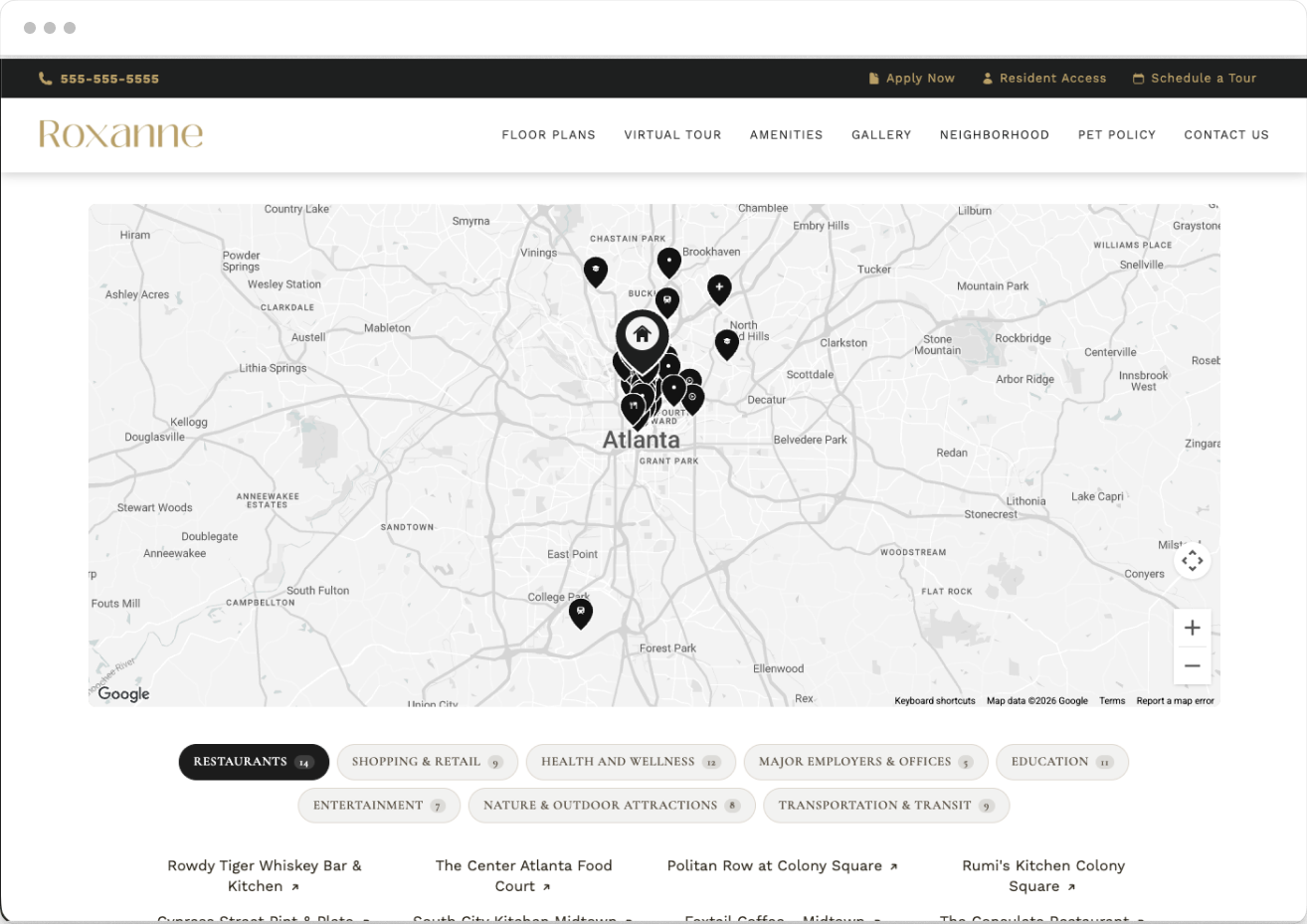
Task: Open Politan Row at Colony Square link
Action: [x=782, y=865]
